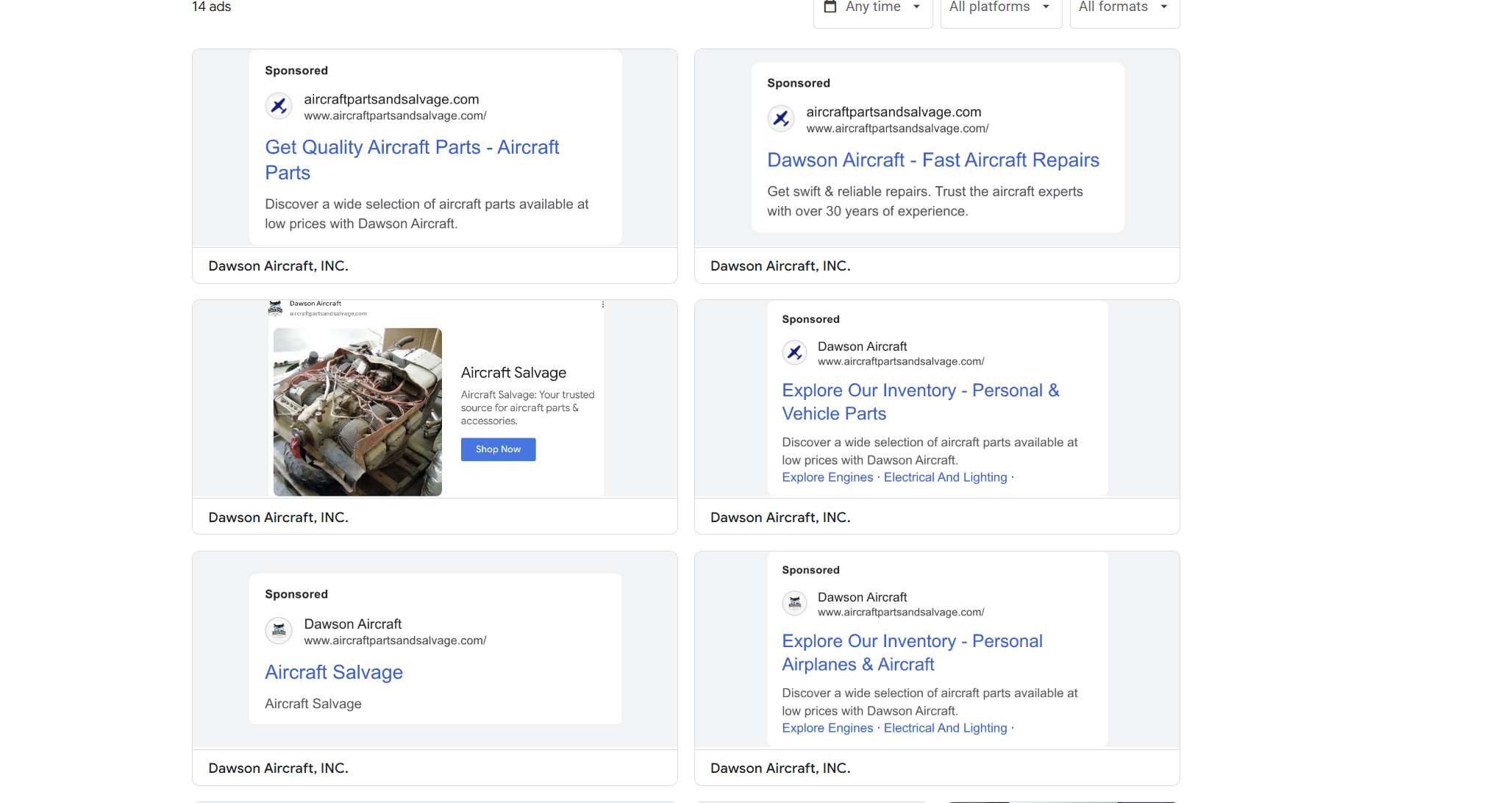Click the engine photo thumbnail in the display ad
Viewport: 1512px width, 803px height.
click(x=357, y=412)
